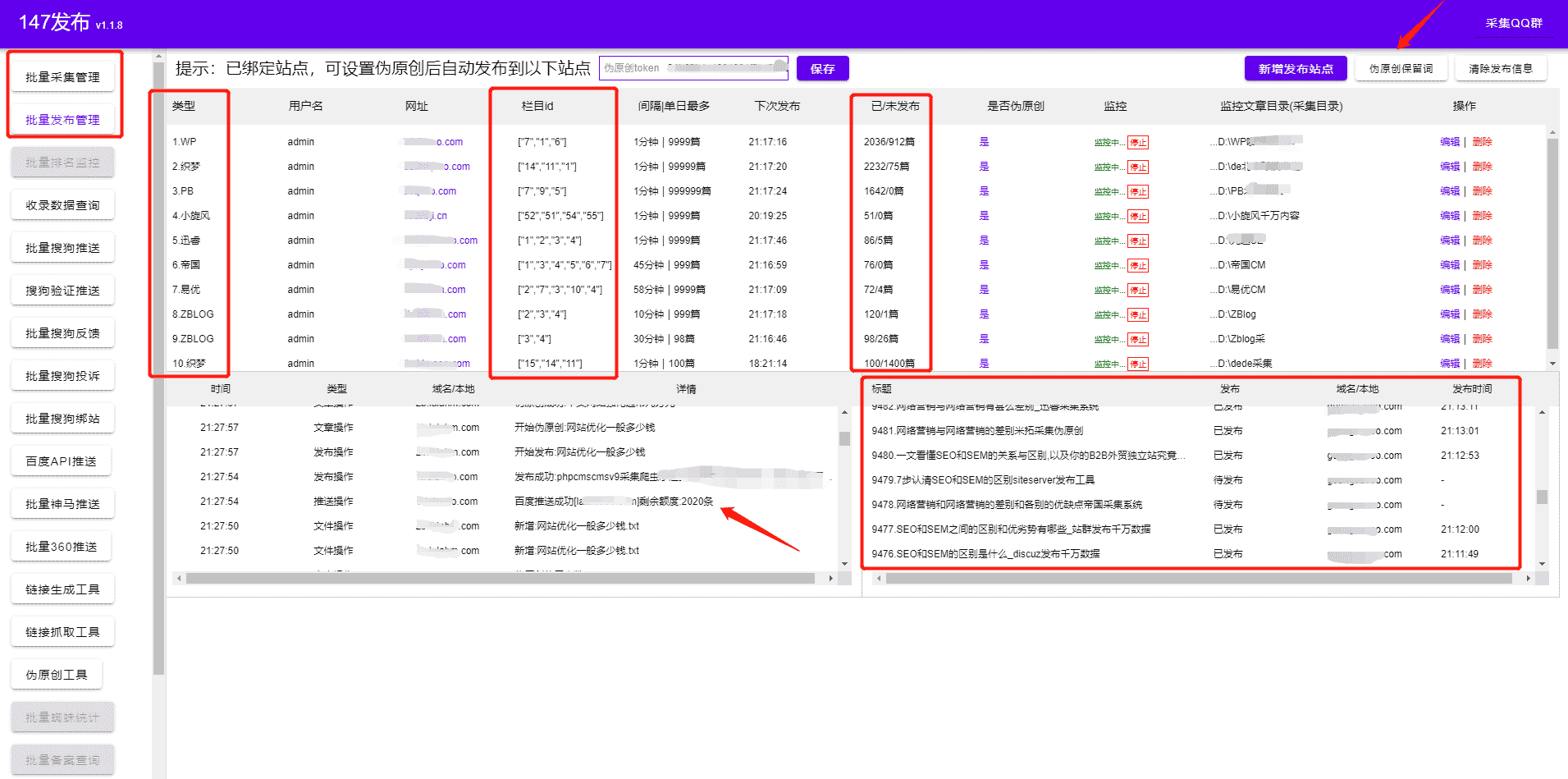
Task: Click 监控中 status on the 2.织梦 row
Action: [1109, 166]
